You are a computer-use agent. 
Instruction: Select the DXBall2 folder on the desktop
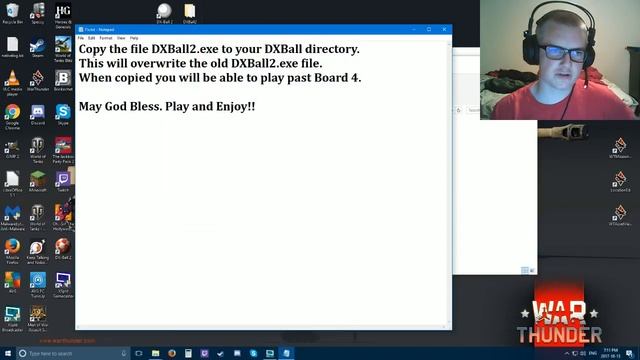pos(189,13)
